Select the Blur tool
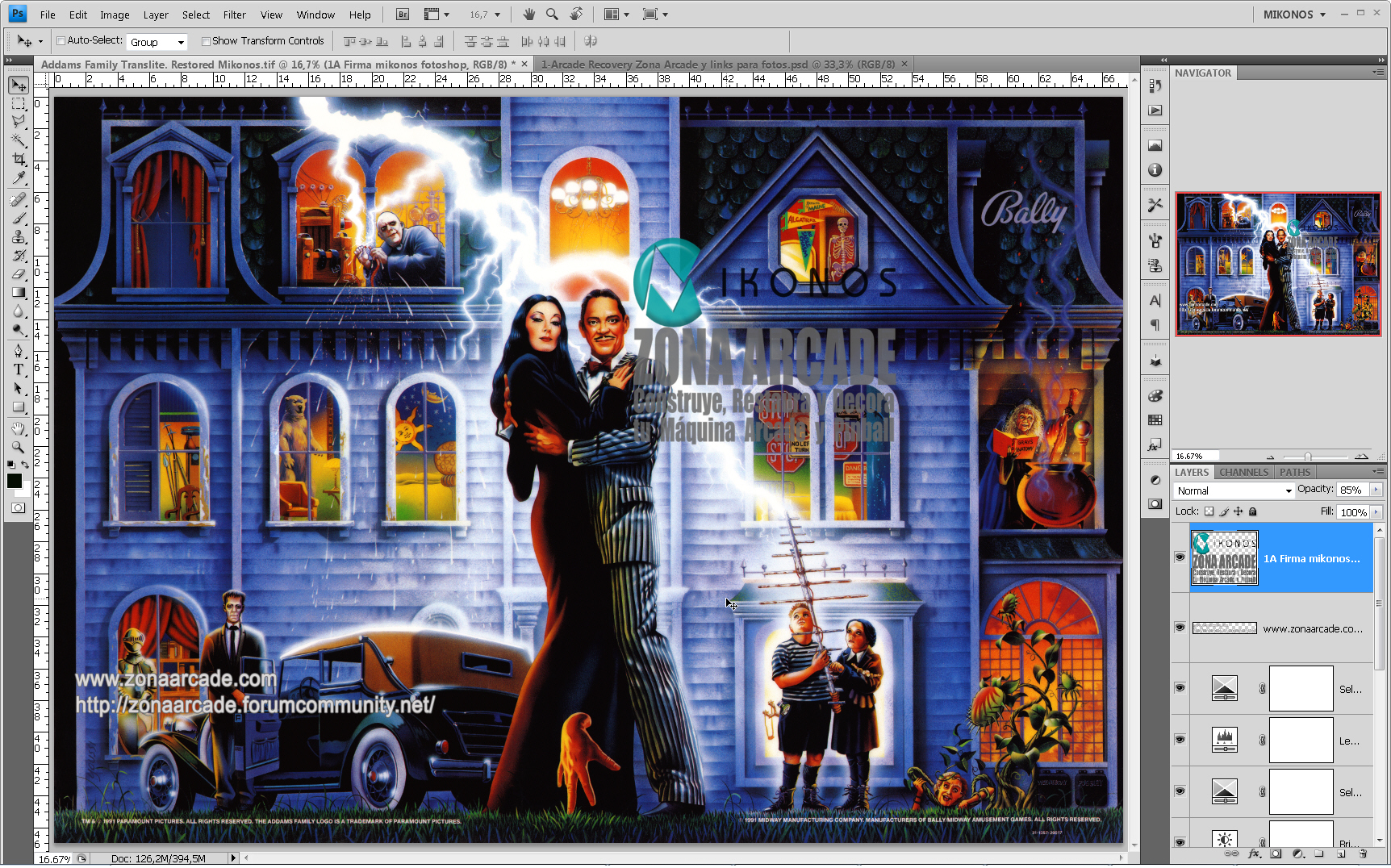The image size is (1391, 868). (x=19, y=311)
